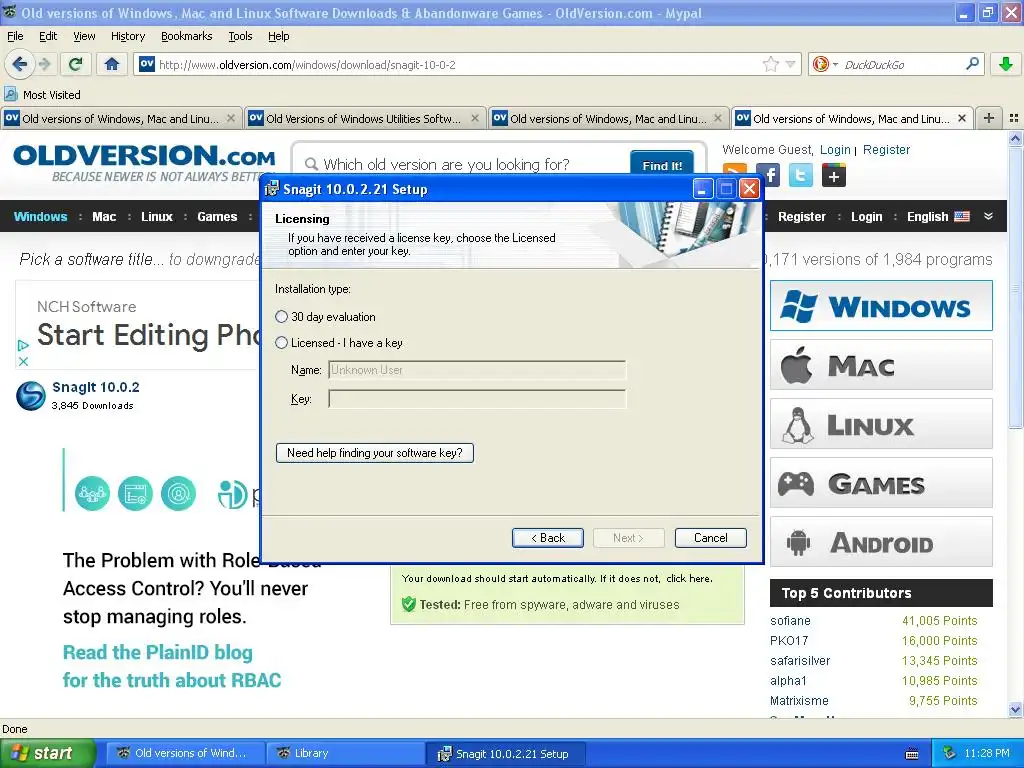Open the Edit menu

coord(48,36)
